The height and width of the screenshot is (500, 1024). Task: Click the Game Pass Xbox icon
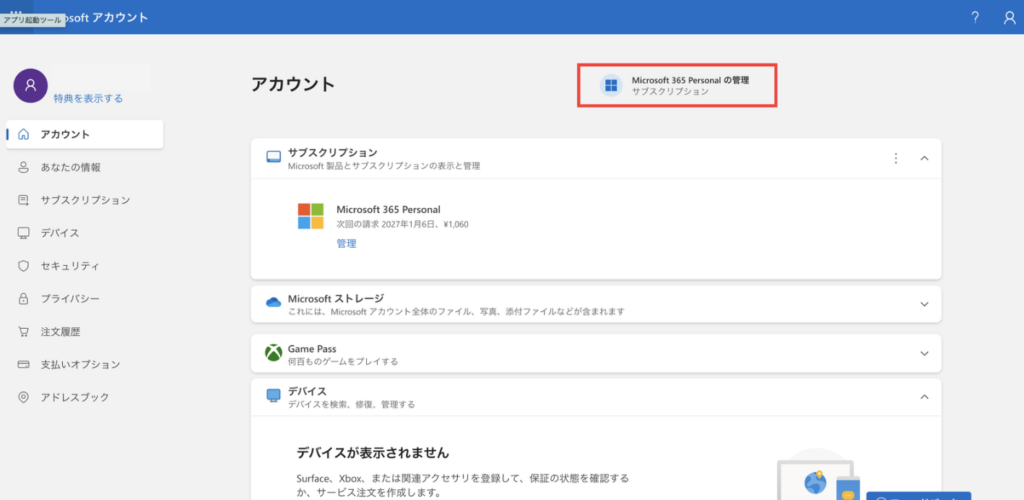click(x=273, y=354)
